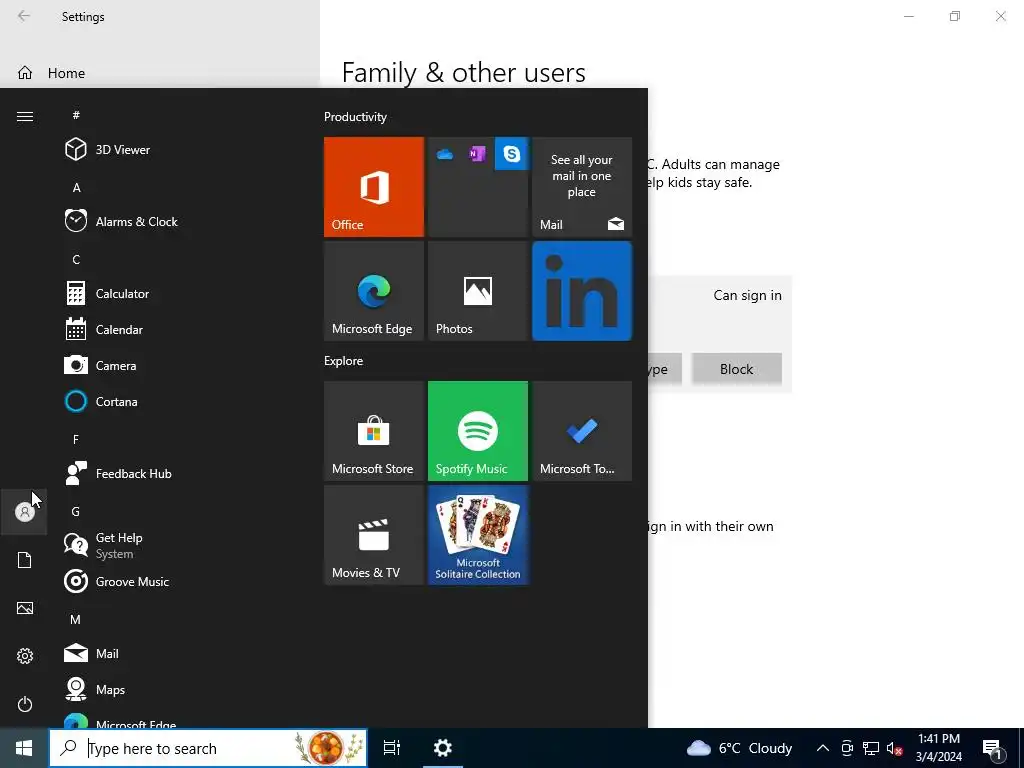Click the Power button in Start

tap(25, 704)
